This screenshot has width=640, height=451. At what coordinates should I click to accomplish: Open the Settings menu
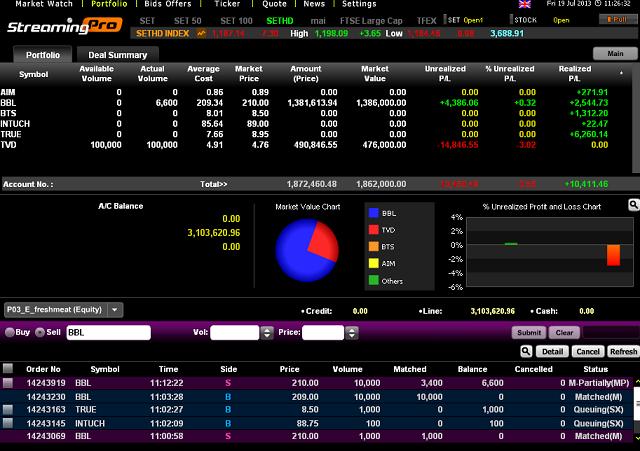[359, 4]
